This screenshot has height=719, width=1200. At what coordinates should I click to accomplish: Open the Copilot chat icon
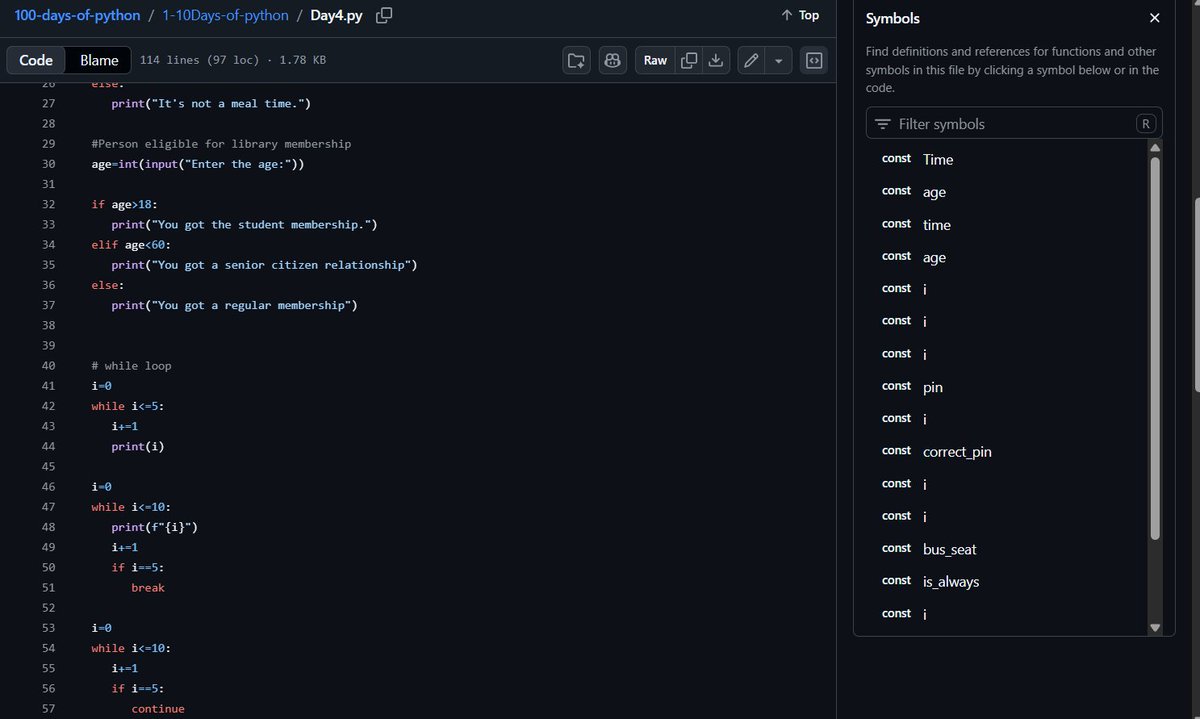(613, 60)
